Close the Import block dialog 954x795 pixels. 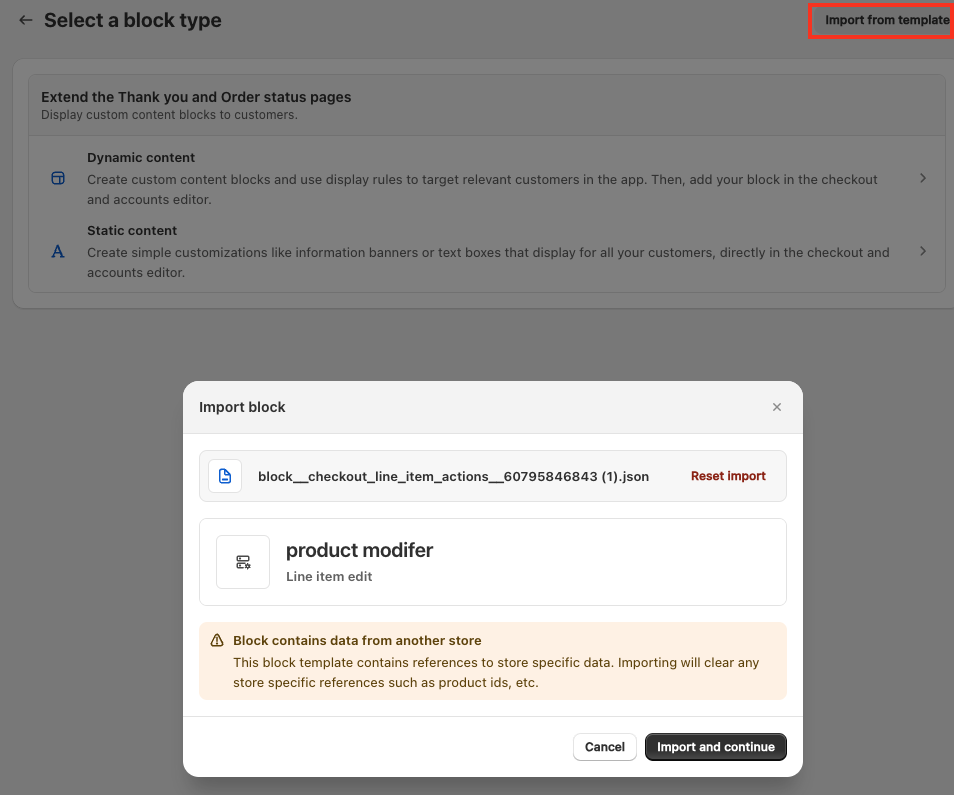pyautogui.click(x=776, y=407)
